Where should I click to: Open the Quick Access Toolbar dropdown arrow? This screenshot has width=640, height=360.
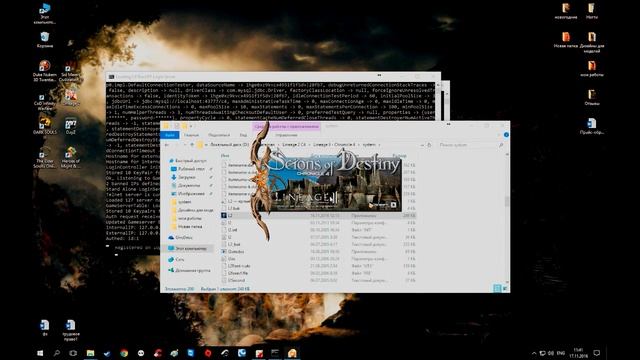(191, 126)
